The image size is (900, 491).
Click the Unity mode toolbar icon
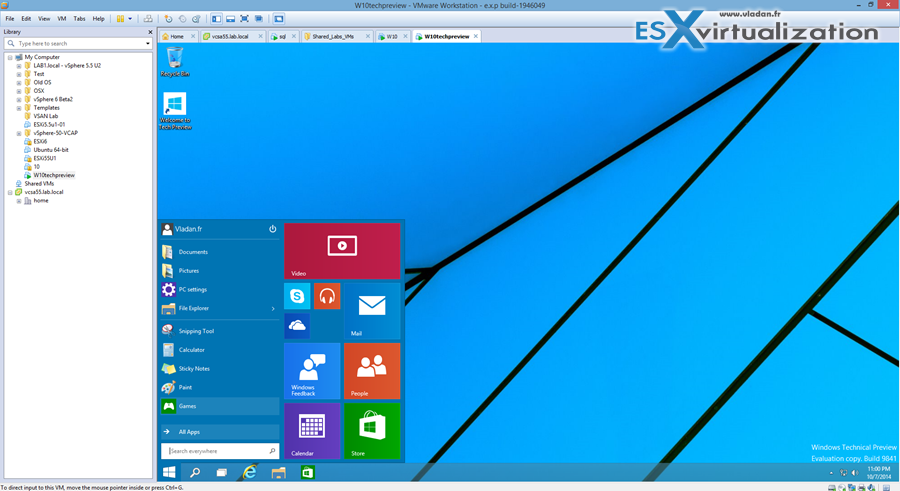259,18
